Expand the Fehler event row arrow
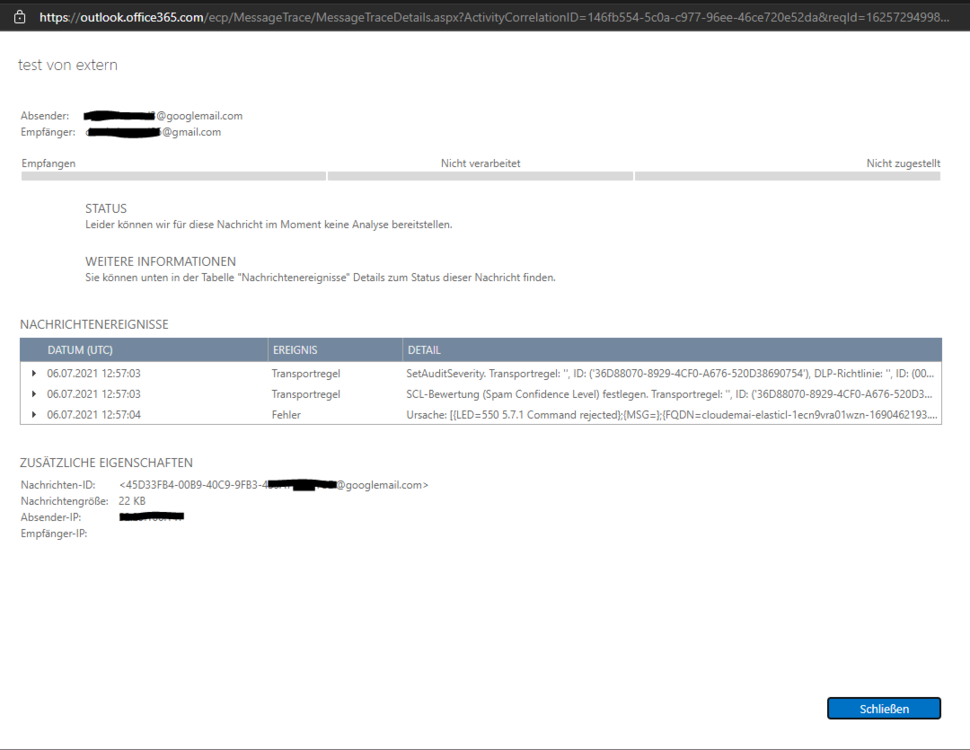Image resolution: width=970 pixels, height=750 pixels. click(34, 414)
